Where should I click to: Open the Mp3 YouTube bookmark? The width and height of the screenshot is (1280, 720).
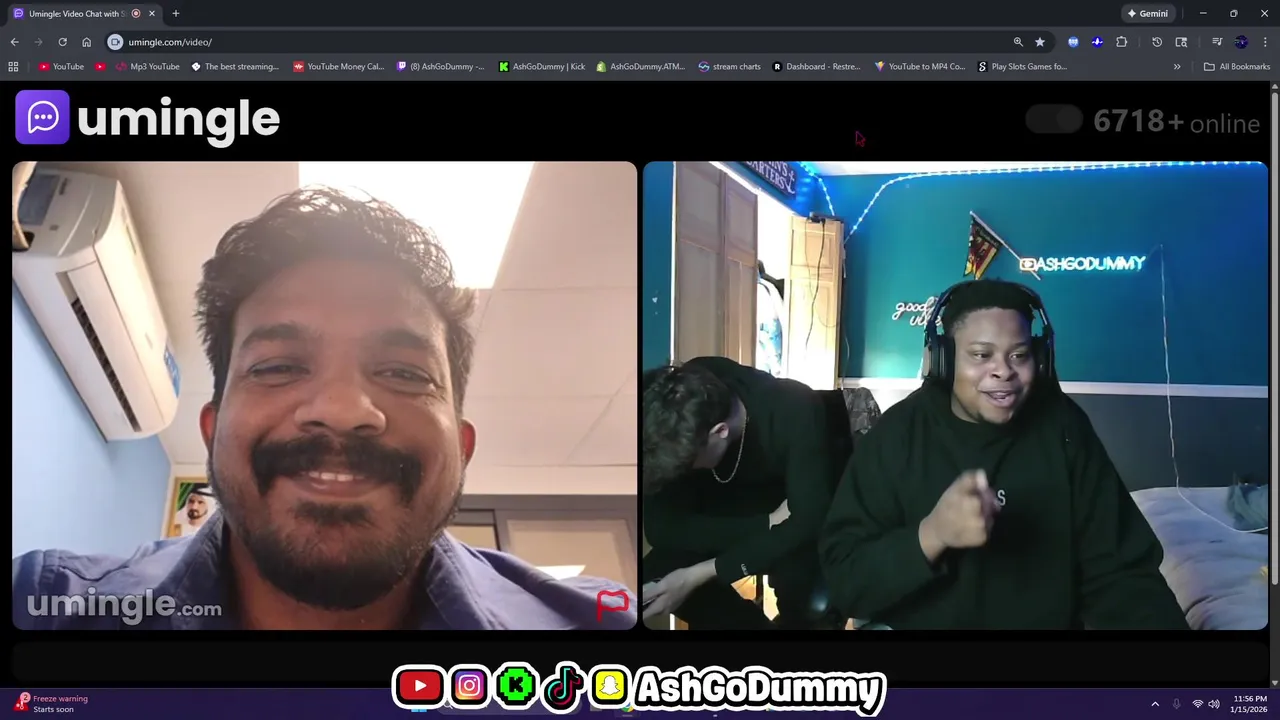pyautogui.click(x=148, y=66)
